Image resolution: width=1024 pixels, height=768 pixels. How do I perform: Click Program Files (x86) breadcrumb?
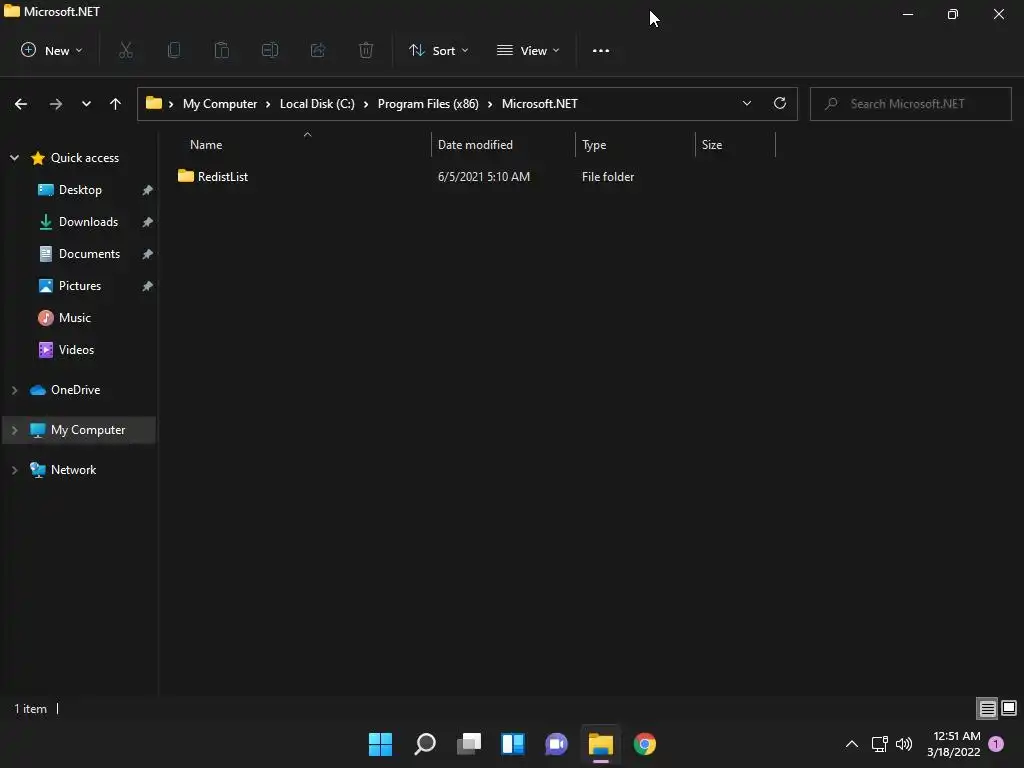[x=428, y=104]
